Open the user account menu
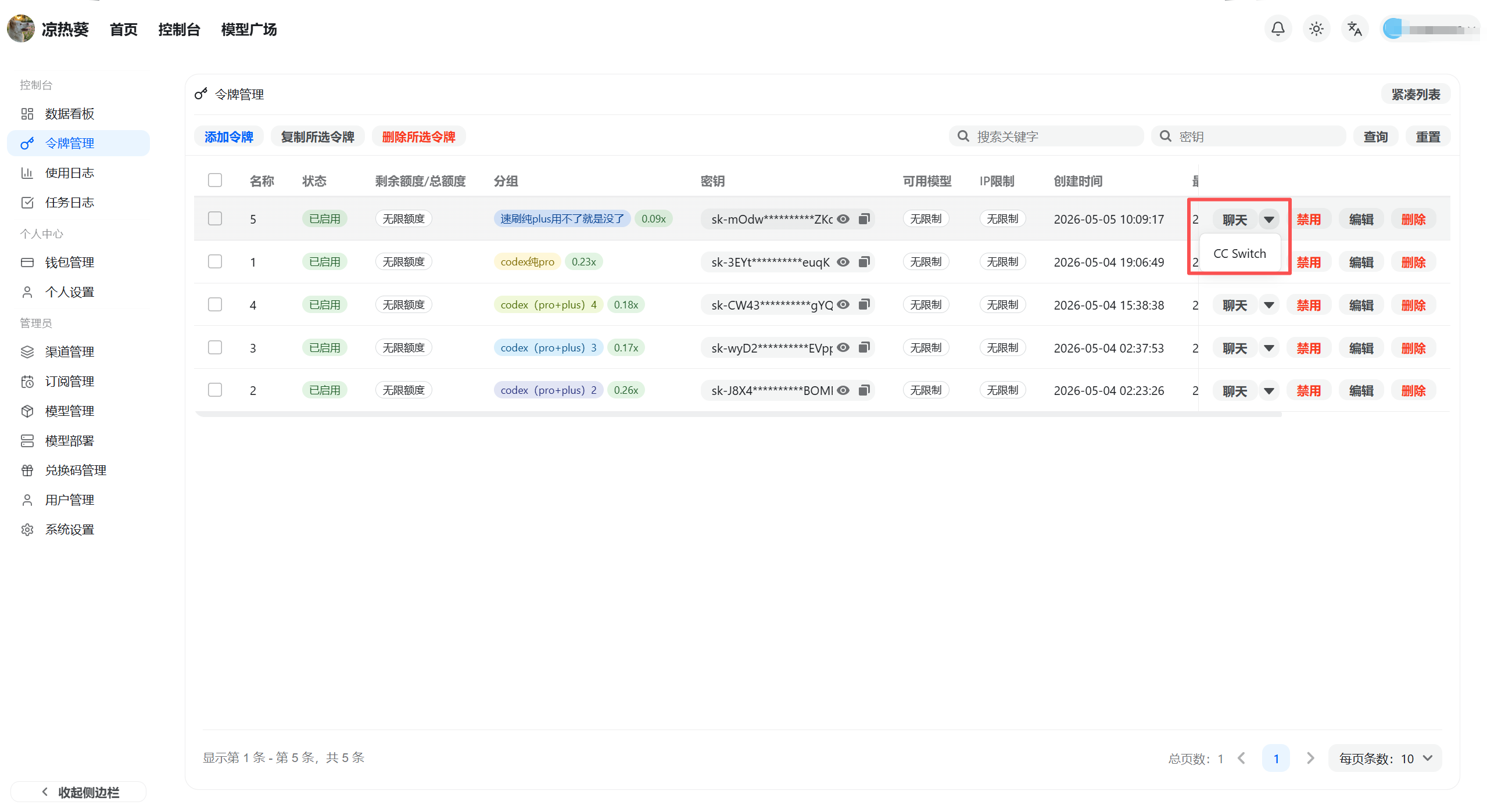1487x812 pixels. point(1429,28)
